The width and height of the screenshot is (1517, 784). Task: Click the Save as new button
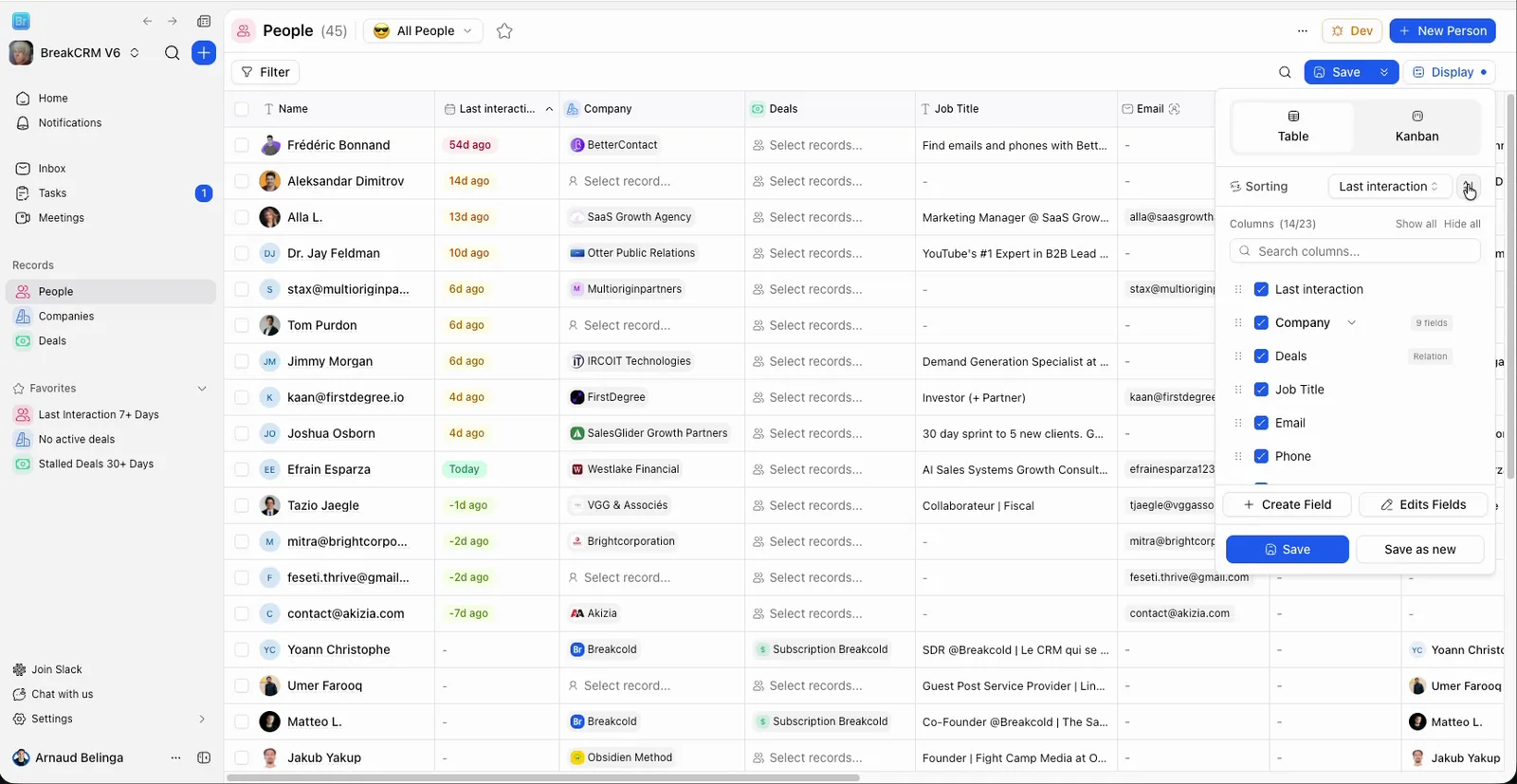[1420, 550]
